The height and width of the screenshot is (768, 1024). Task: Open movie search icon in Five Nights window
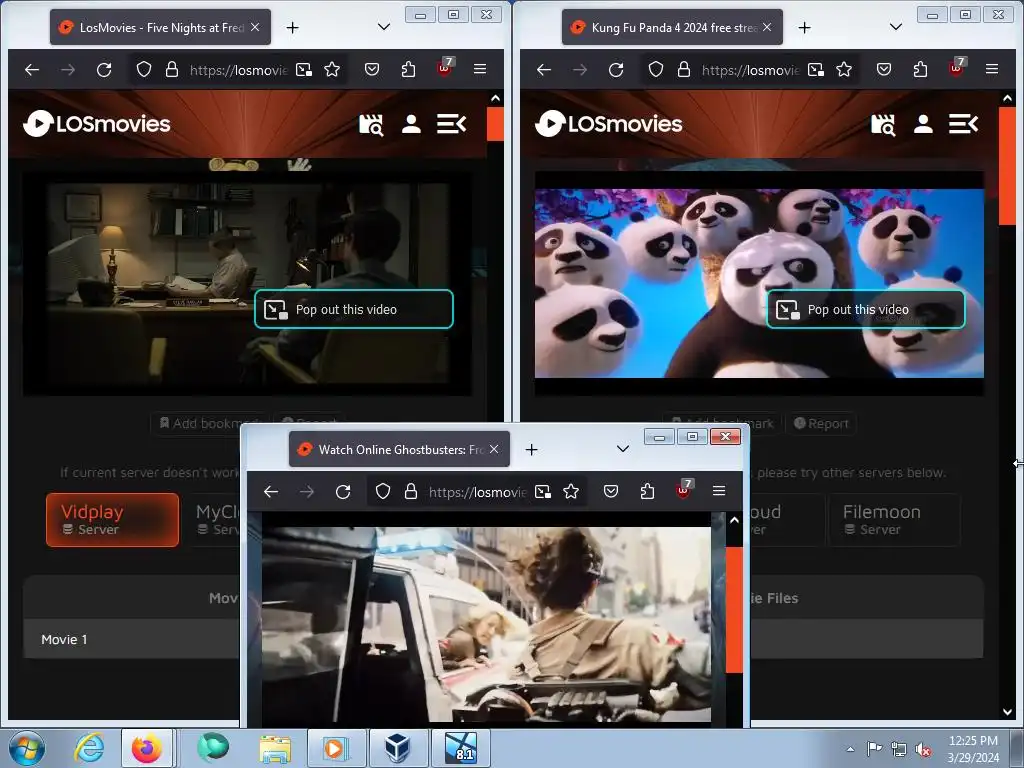371,124
